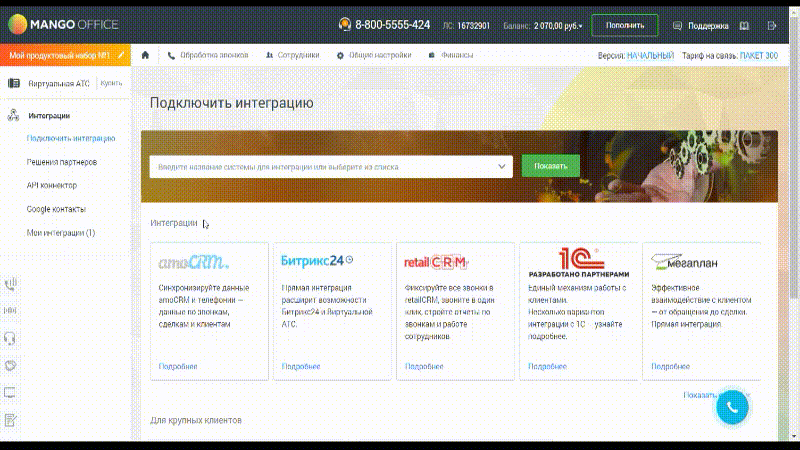Click the Поддержка link

(x=708, y=26)
